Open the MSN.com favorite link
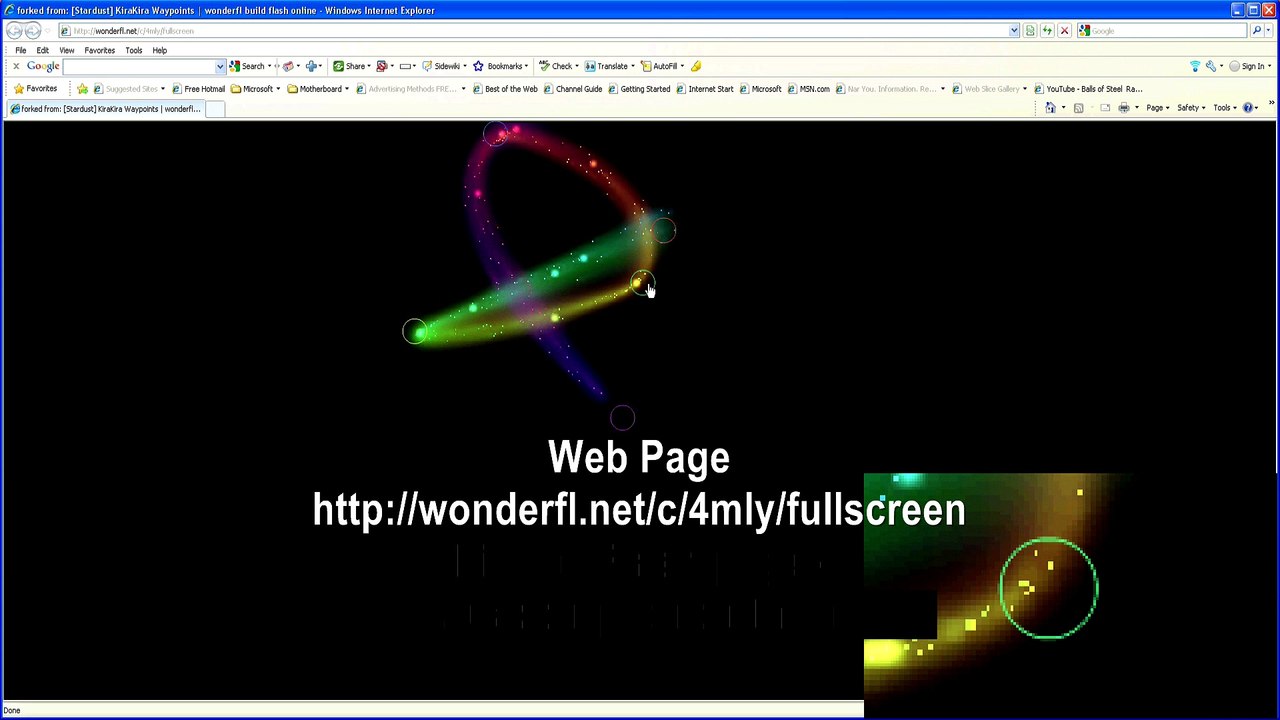Screen dimensions: 1280x720 [x=808, y=89]
